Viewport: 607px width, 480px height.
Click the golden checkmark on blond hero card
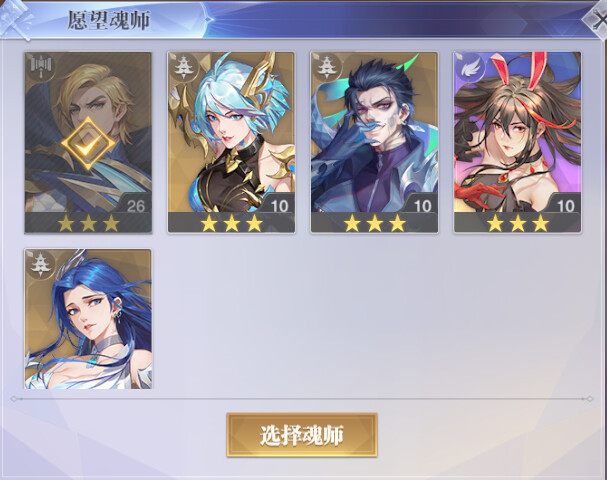[88, 144]
